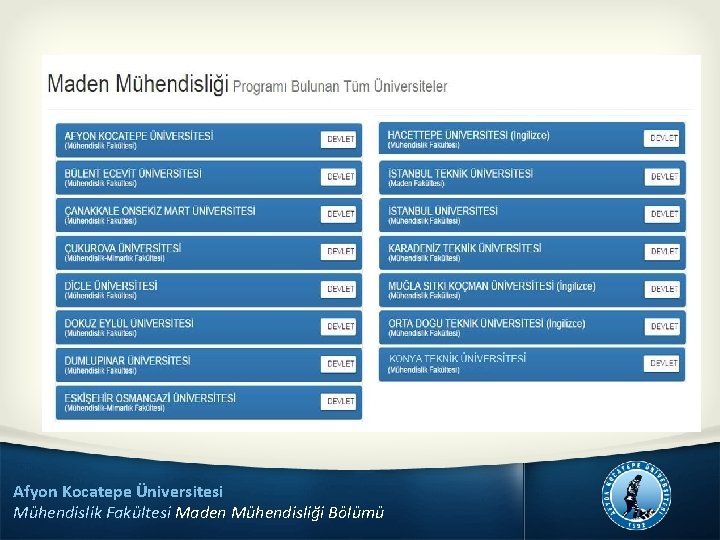The image size is (720, 540).
Task: Click DEVLET badge for Dicle Üniversitesi
Action: pyautogui.click(x=338, y=289)
